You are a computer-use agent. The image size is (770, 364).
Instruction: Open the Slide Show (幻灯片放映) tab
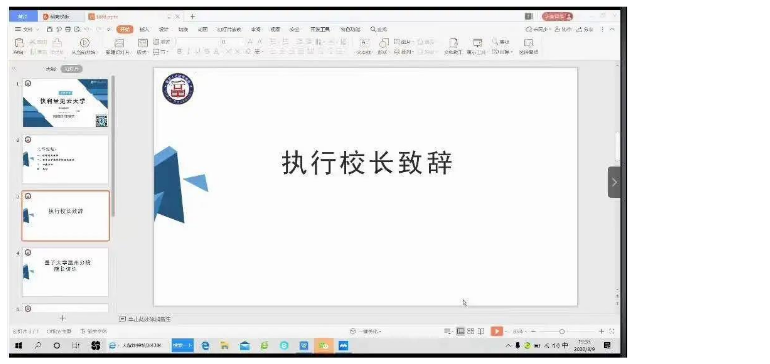pyautogui.click(x=229, y=29)
